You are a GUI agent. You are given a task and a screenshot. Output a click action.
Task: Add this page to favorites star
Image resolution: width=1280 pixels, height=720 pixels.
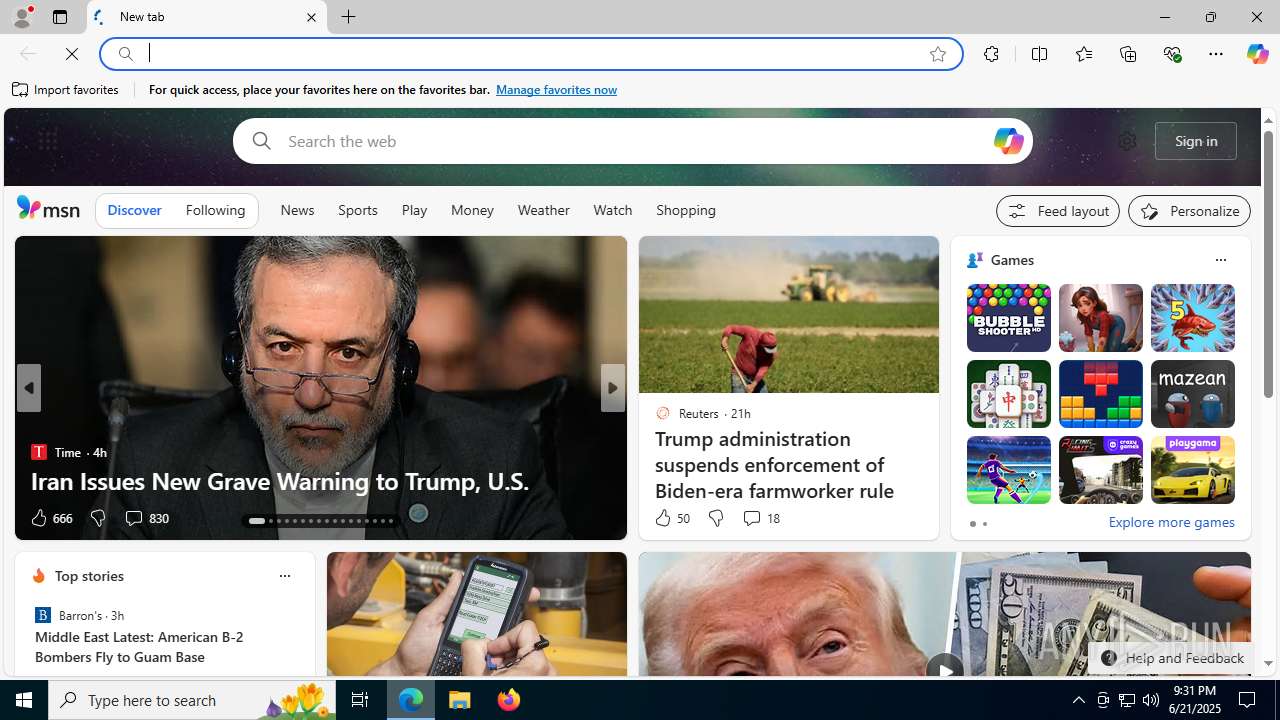click(x=937, y=54)
